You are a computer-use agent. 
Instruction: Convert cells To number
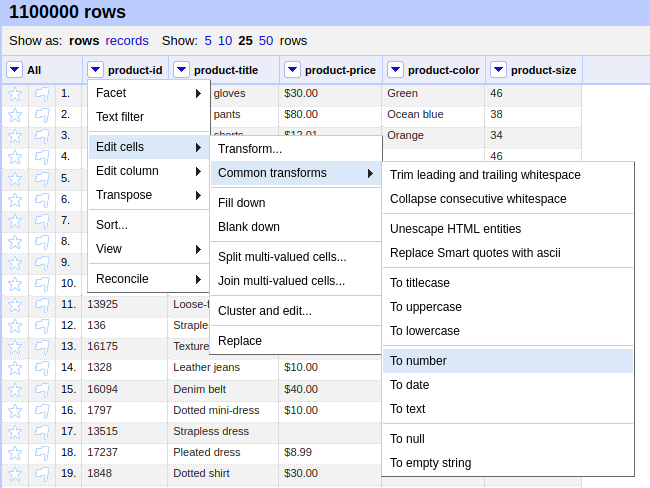point(508,361)
